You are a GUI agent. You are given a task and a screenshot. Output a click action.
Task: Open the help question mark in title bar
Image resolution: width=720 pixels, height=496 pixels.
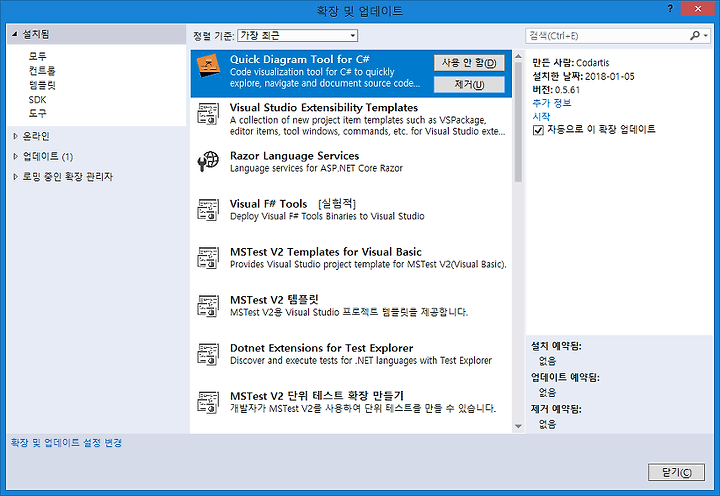(670, 9)
